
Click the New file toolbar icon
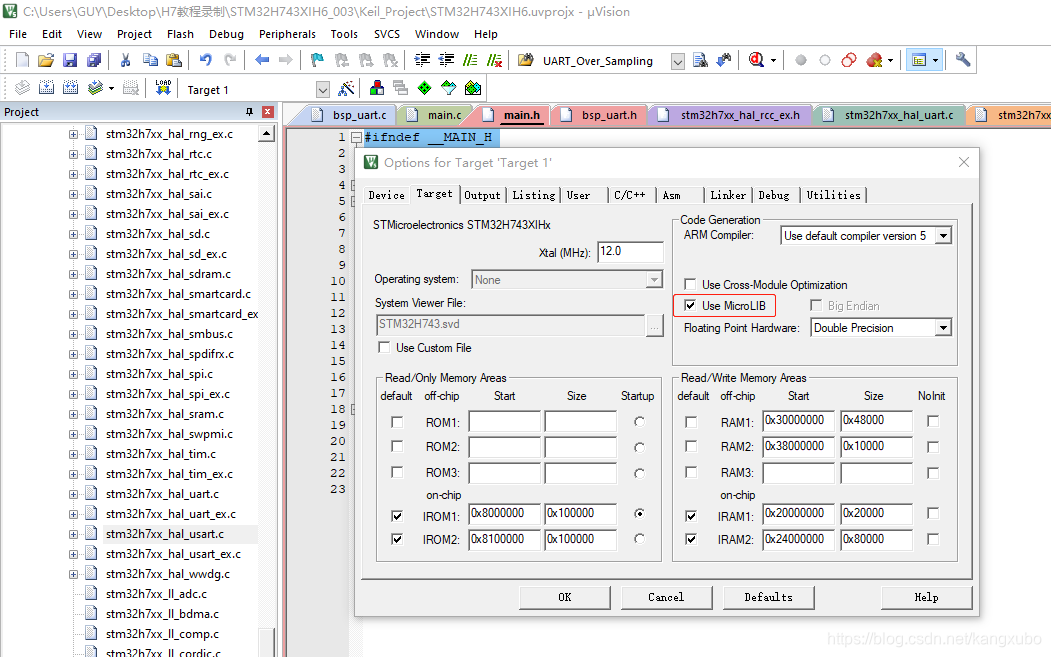tap(22, 60)
